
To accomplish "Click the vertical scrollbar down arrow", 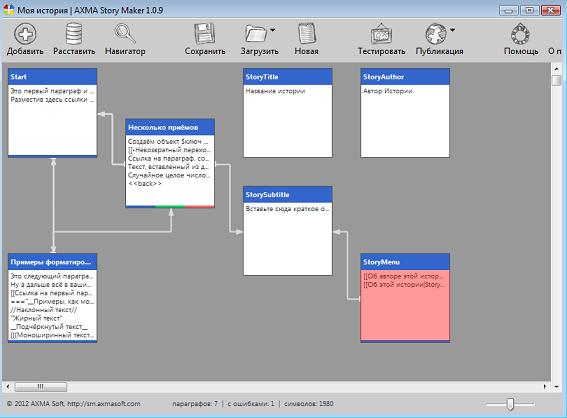I will tap(556, 387).
